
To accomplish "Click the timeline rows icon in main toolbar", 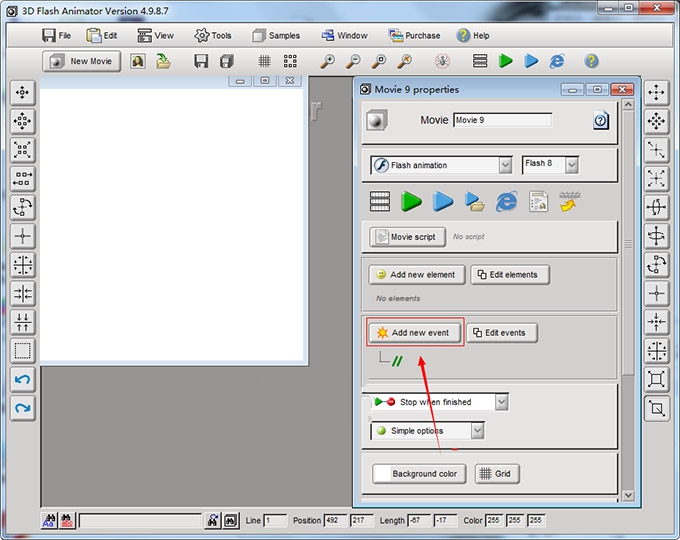I will tap(480, 61).
